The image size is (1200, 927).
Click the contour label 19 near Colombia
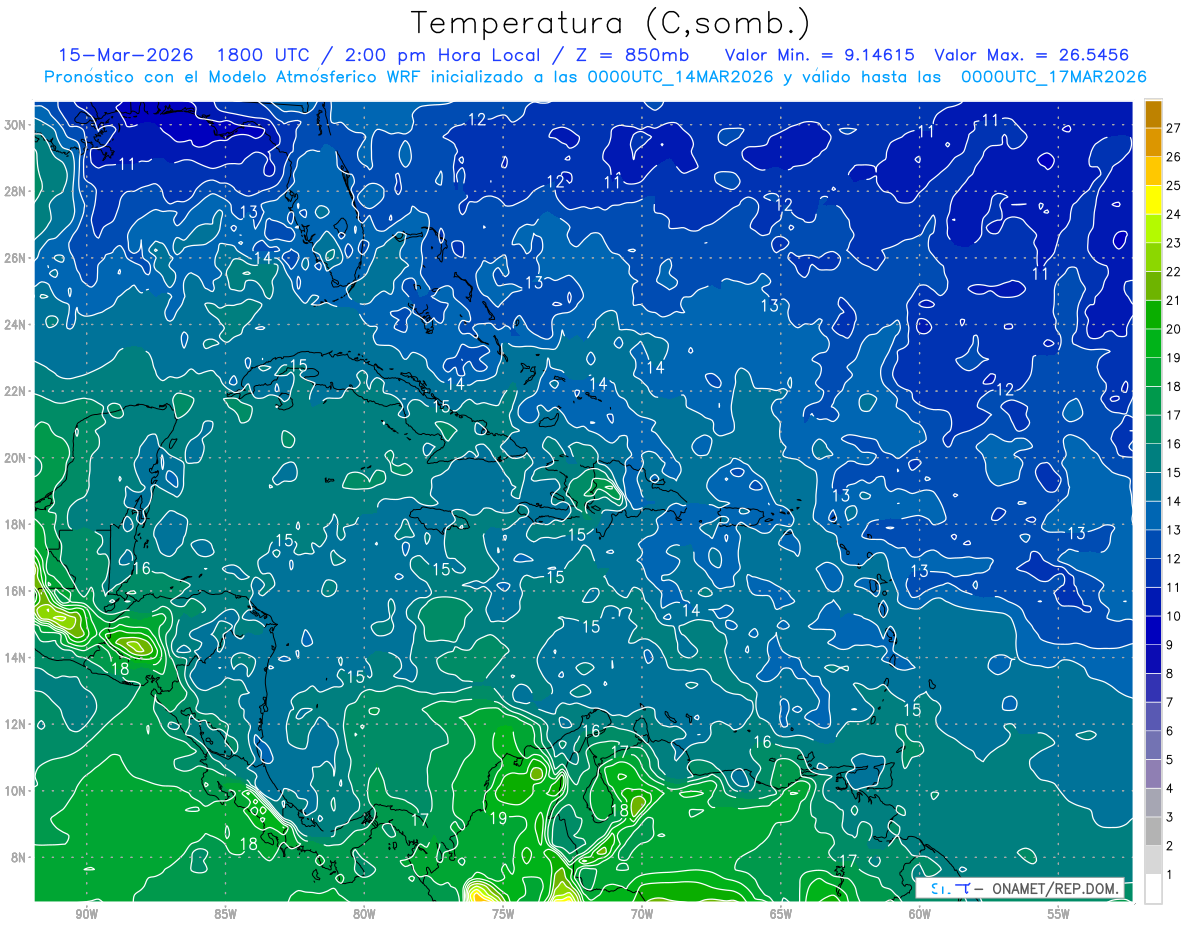(498, 819)
